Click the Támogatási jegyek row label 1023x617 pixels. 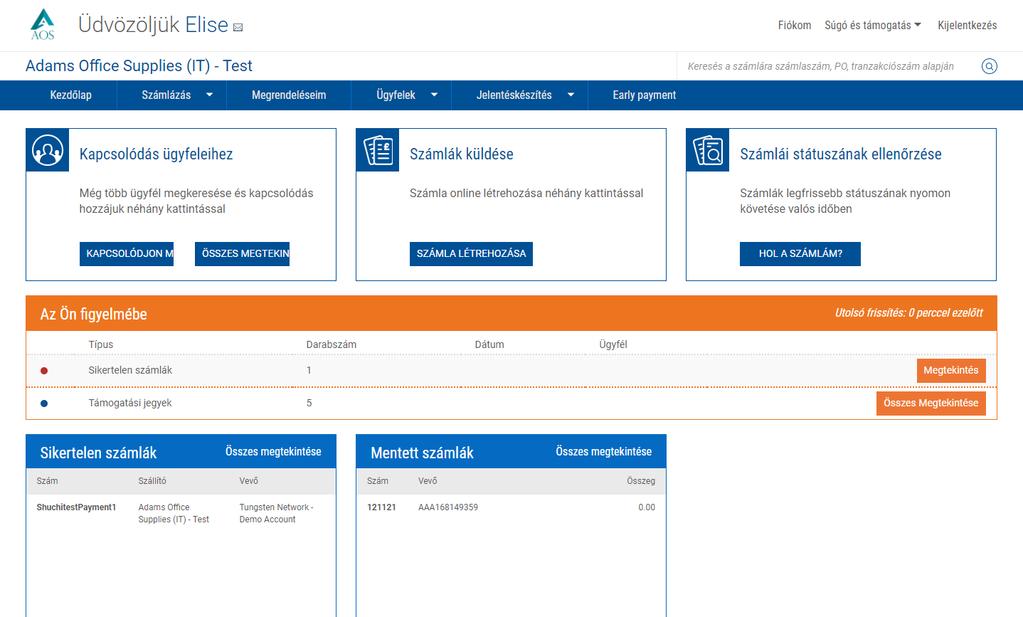pos(130,403)
